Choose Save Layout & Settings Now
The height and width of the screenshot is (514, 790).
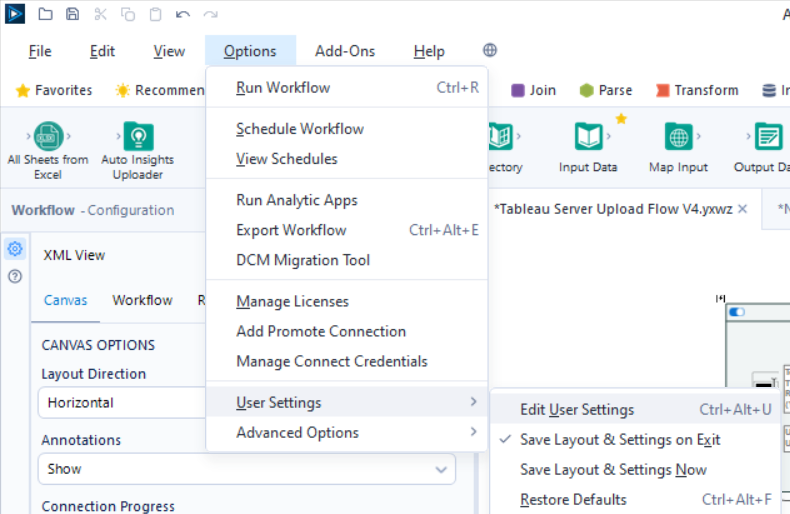(x=634, y=470)
